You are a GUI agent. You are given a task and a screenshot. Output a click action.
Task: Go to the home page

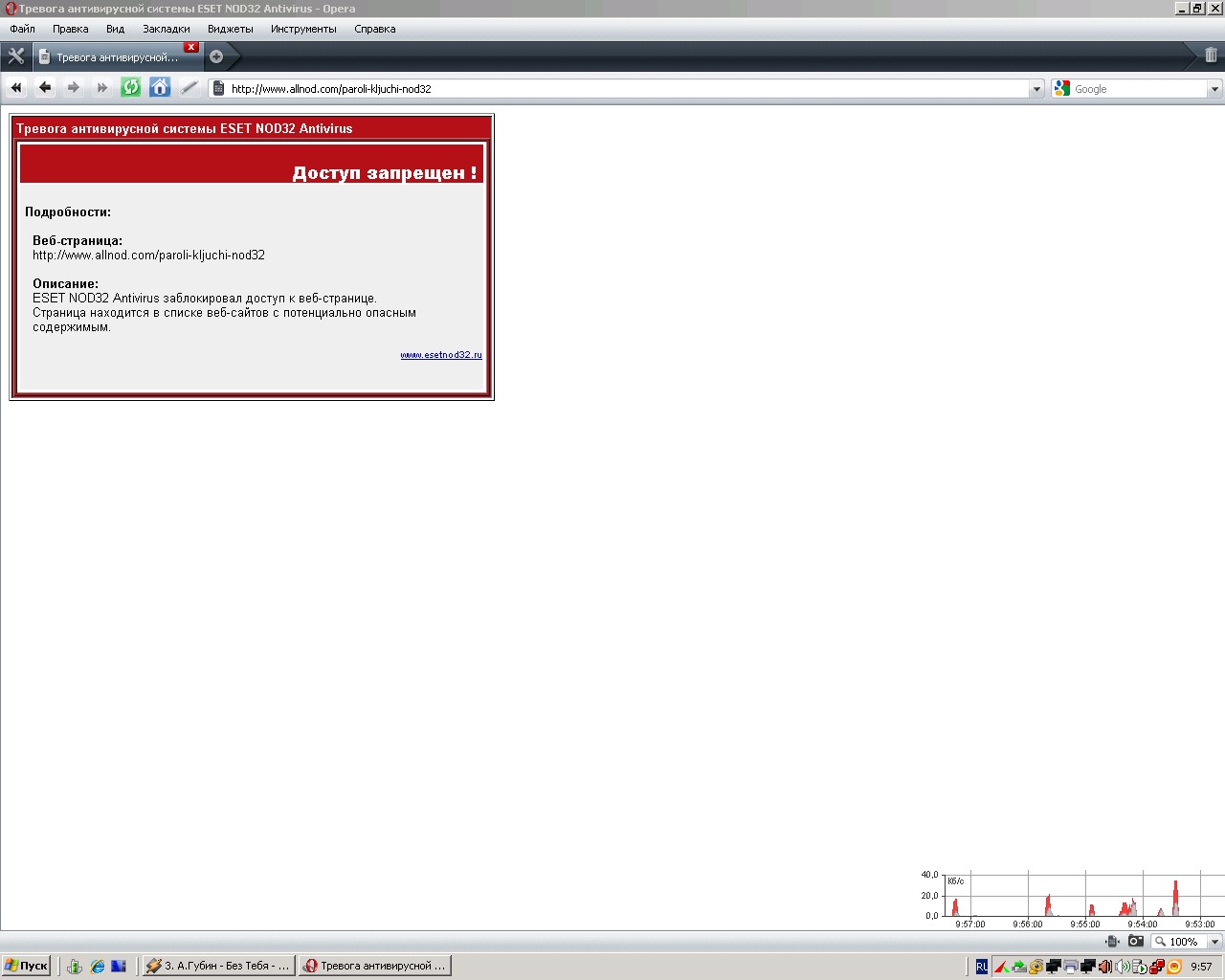click(x=160, y=88)
